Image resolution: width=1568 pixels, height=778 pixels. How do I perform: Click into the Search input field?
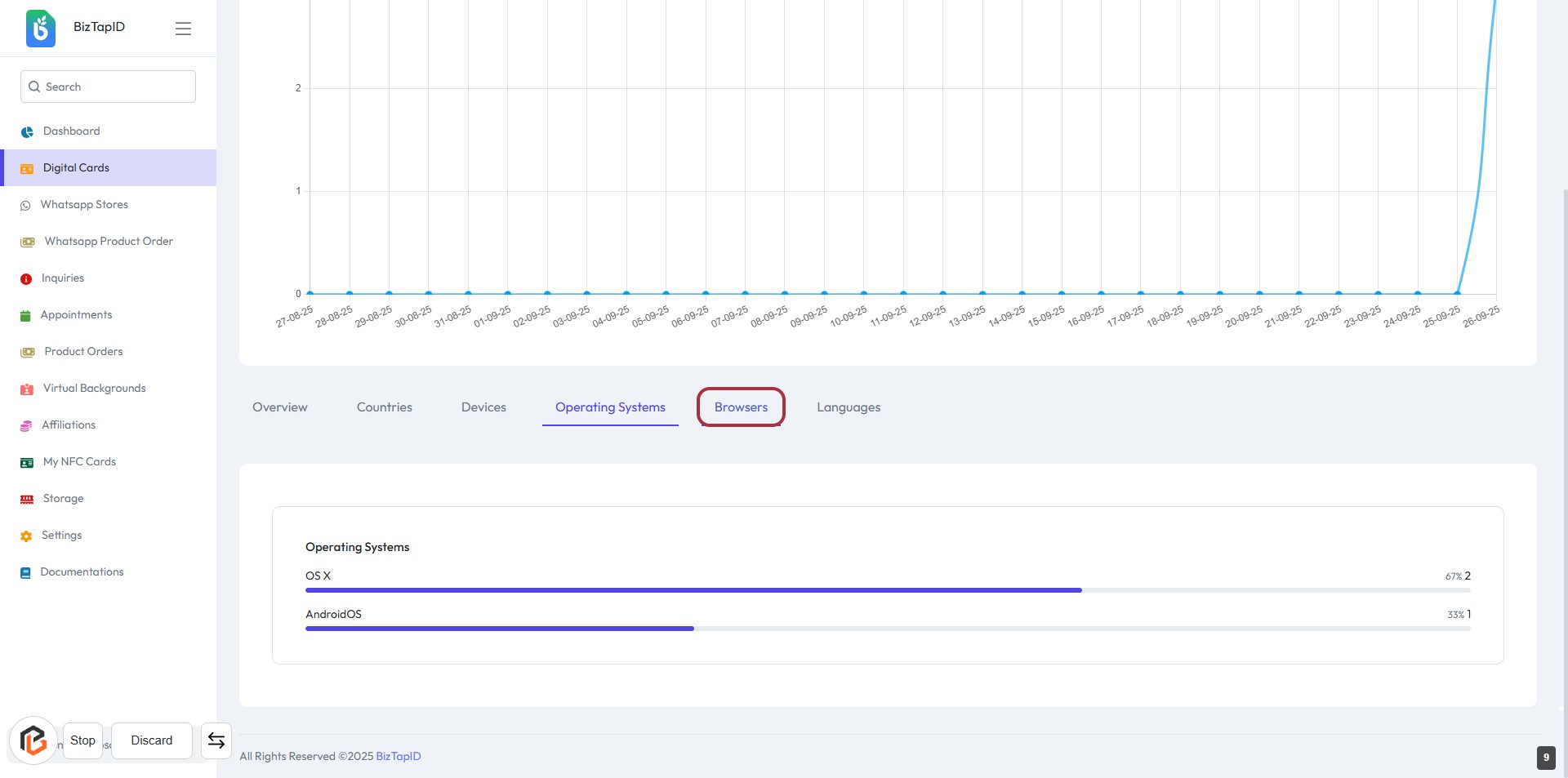point(114,87)
